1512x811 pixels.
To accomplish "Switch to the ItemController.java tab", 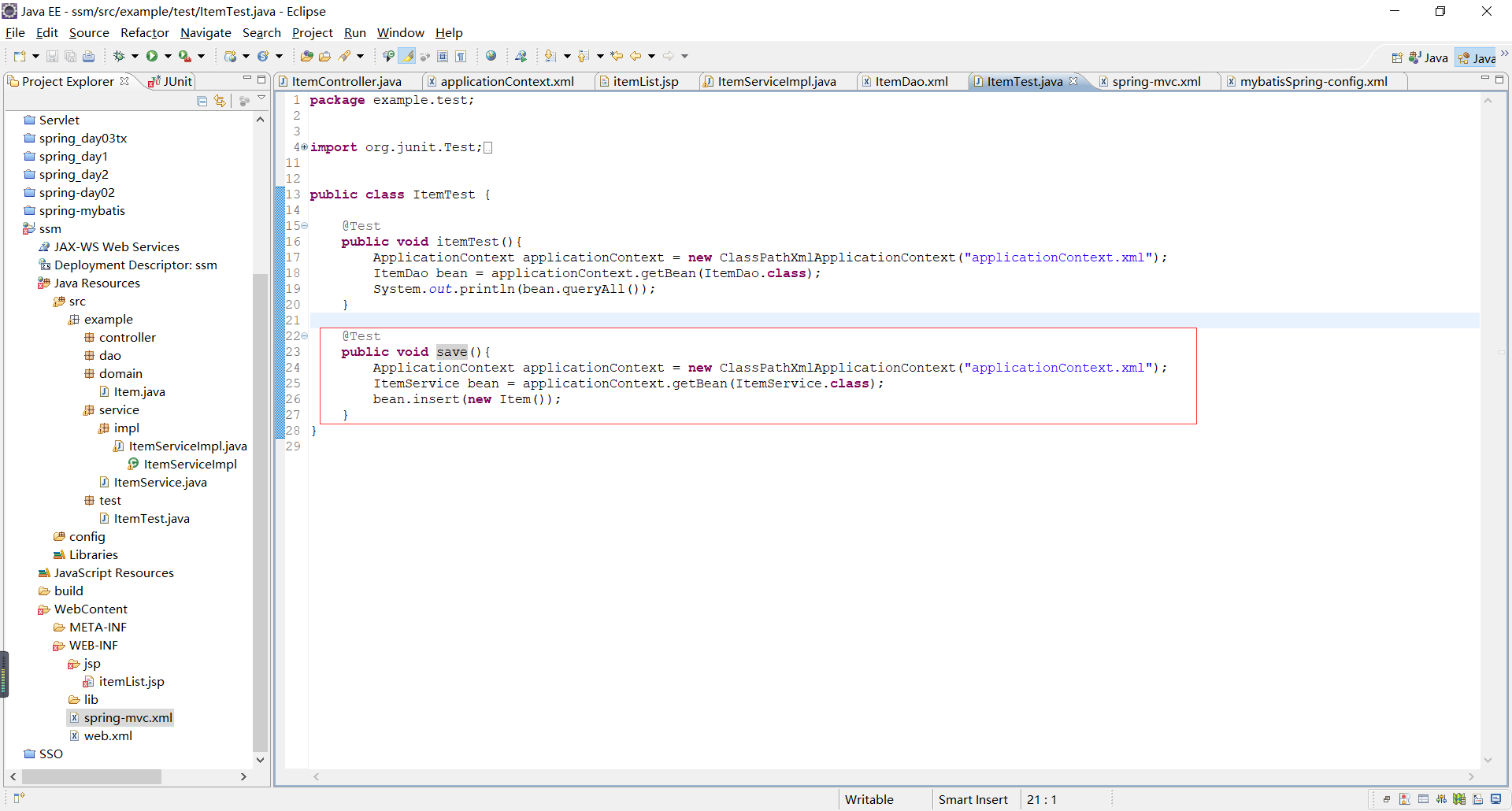I will (345, 81).
